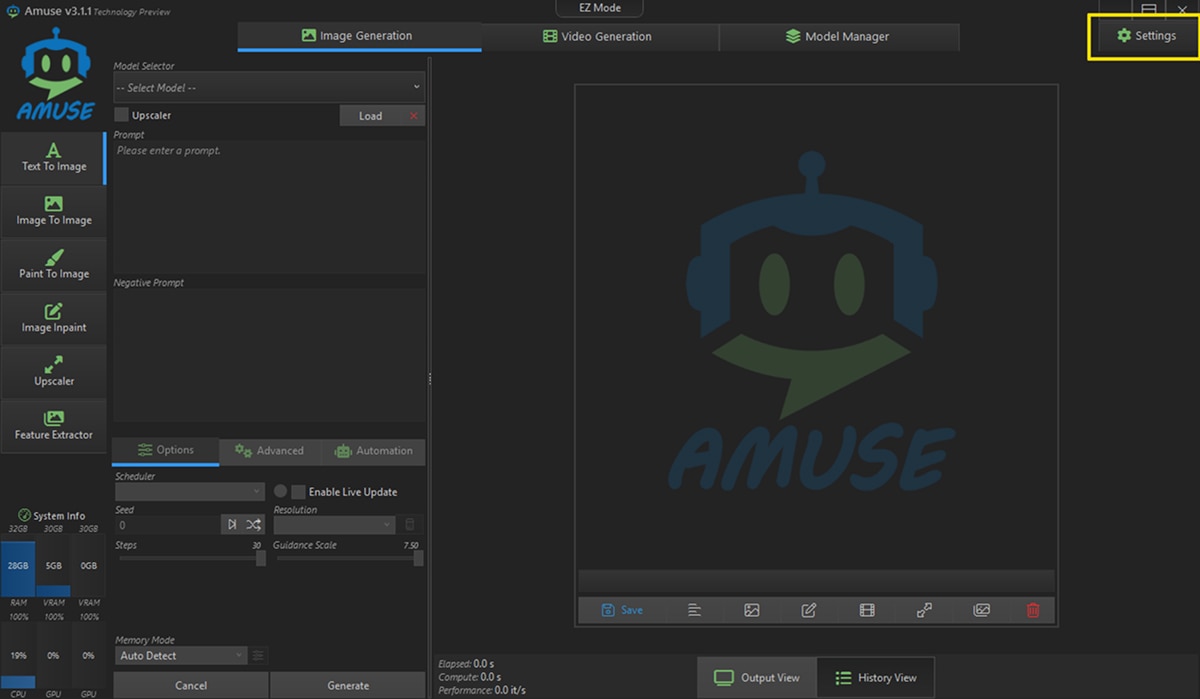The image size is (1200, 699).
Task: Click the Steps slider handle
Action: click(261, 559)
